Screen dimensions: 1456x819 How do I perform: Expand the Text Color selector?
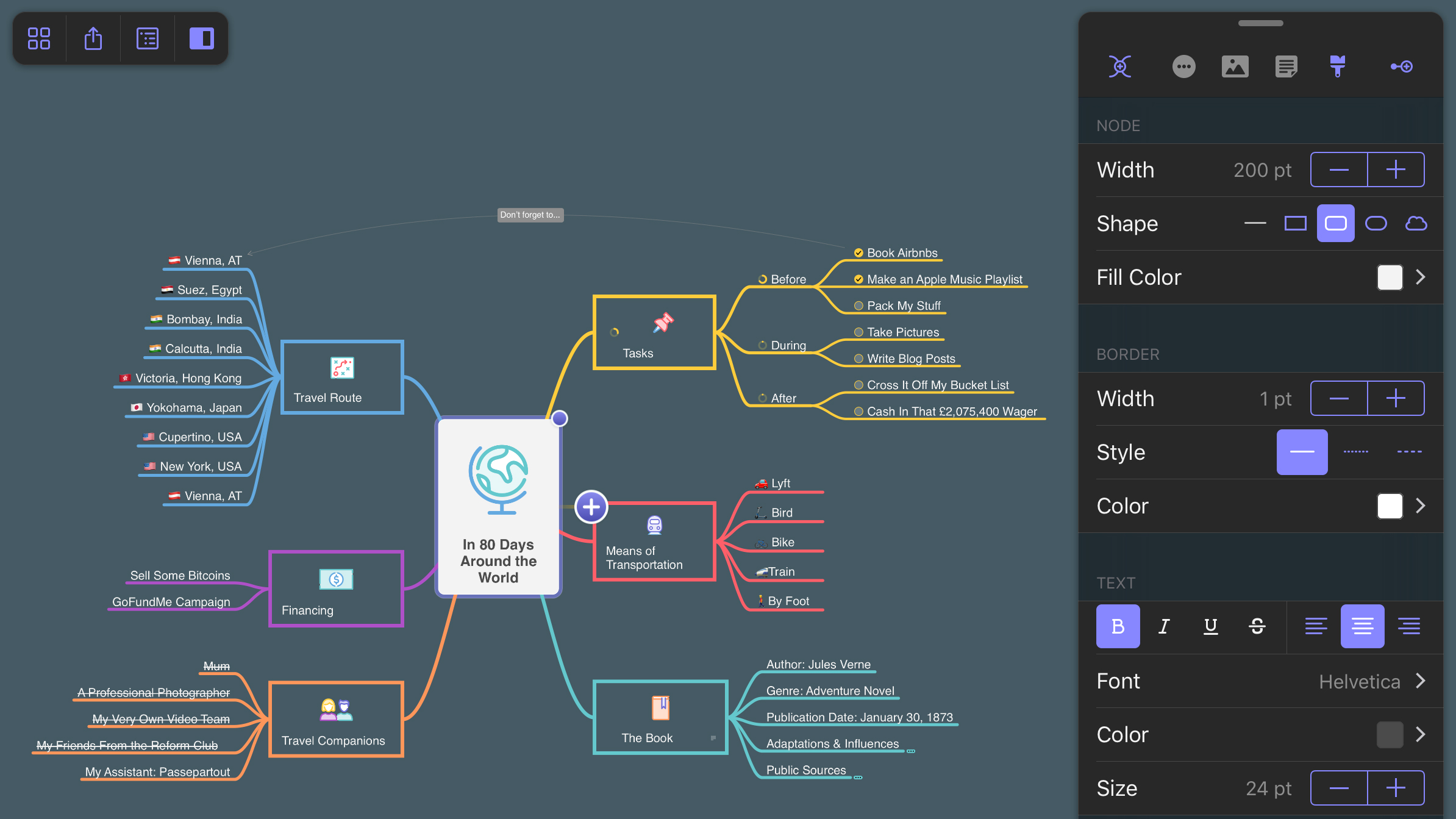click(1422, 735)
